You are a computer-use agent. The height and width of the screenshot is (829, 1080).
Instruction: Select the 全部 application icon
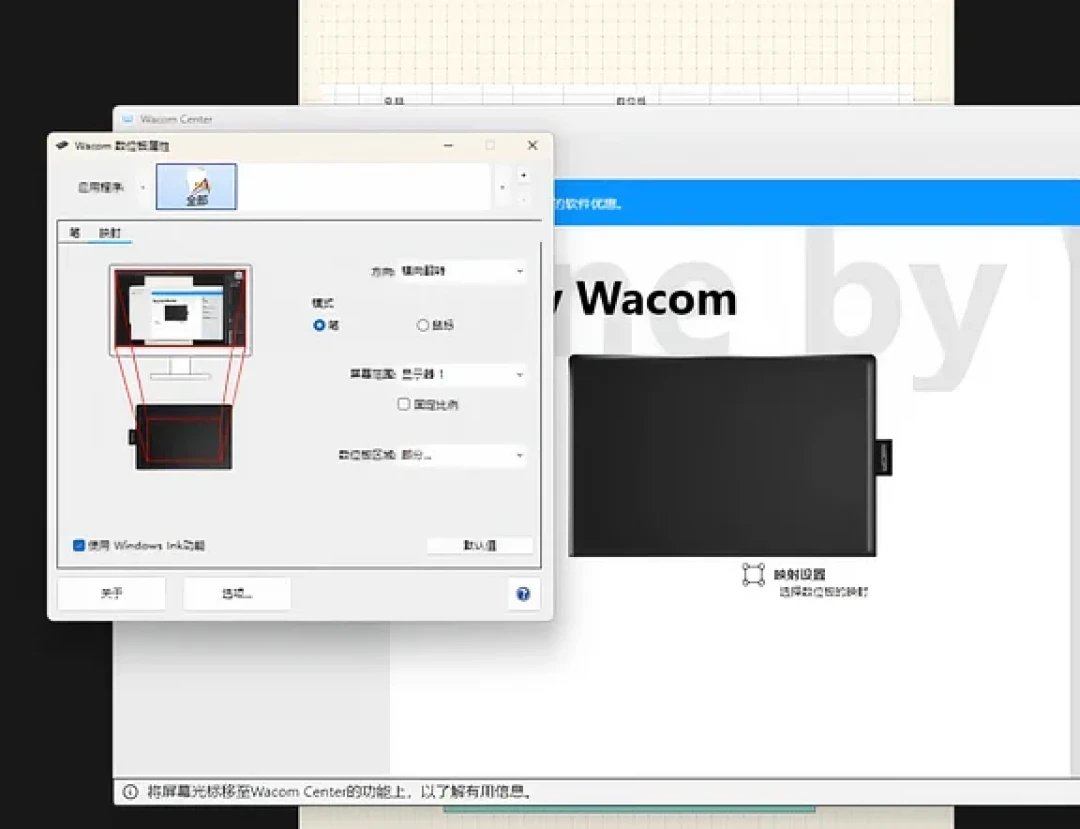click(x=196, y=187)
